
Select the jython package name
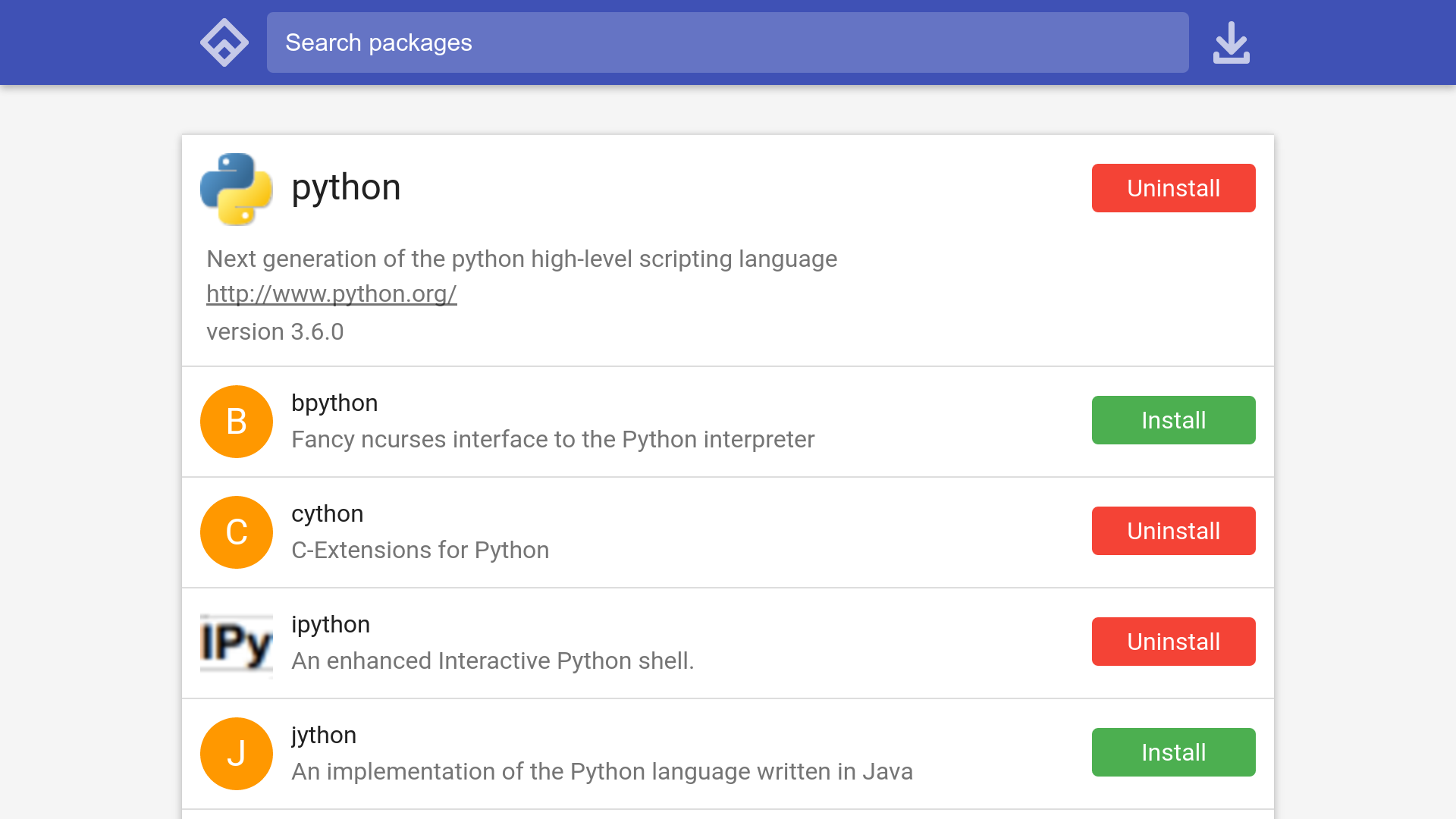click(x=324, y=736)
